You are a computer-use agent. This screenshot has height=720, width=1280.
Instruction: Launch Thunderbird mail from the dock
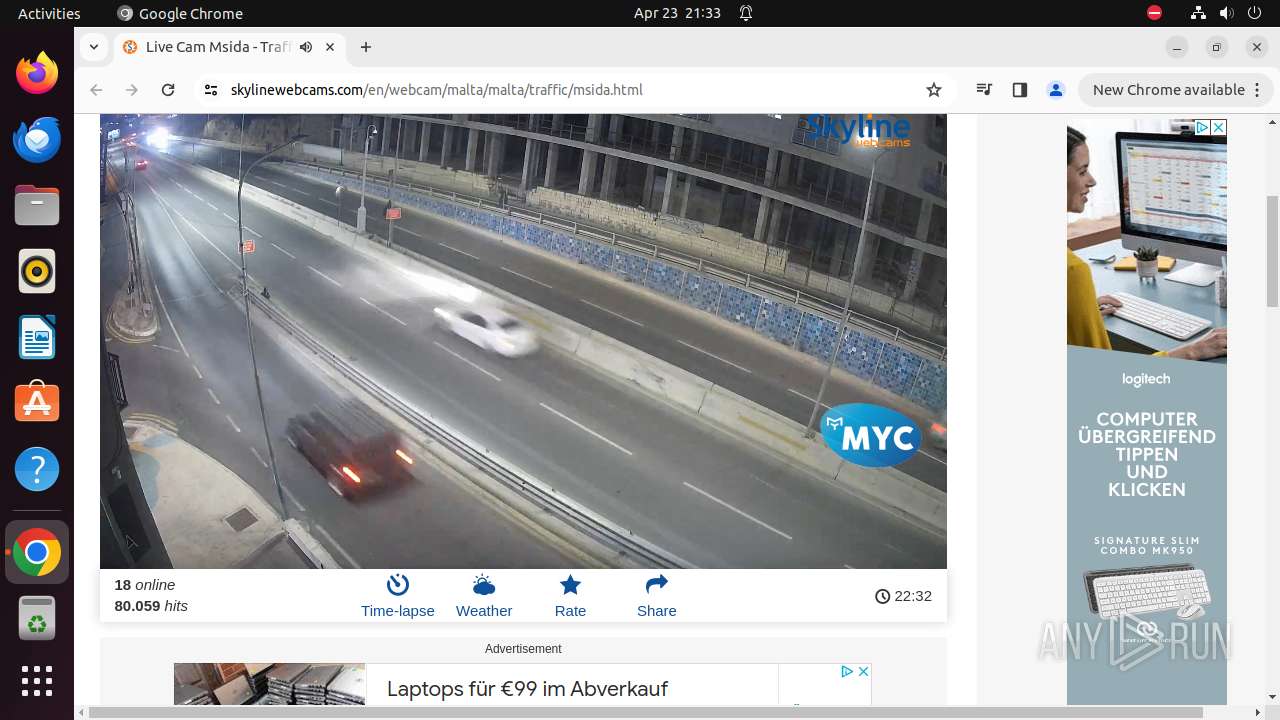37,139
